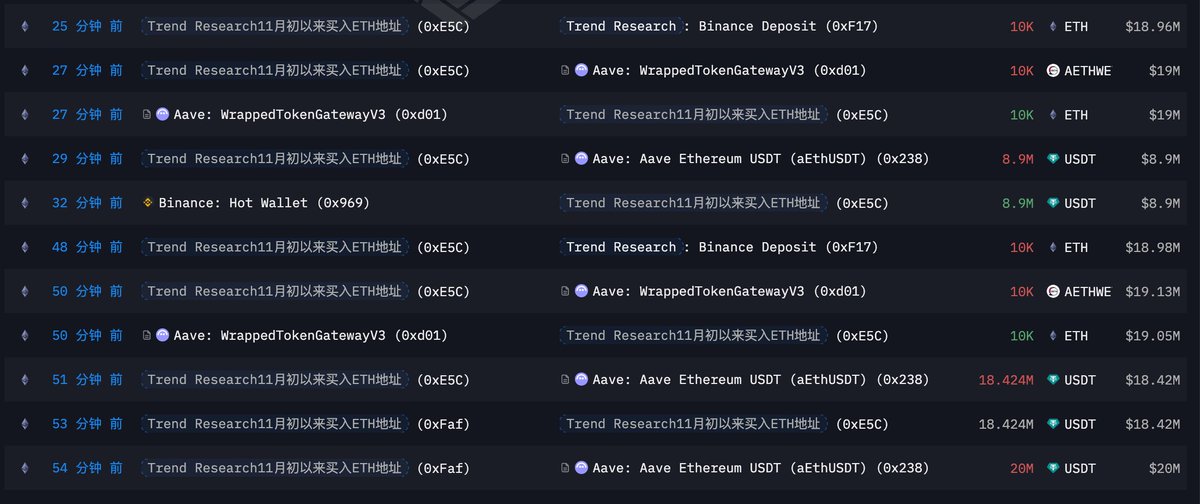Click the Aave ghost icon in the 51 分钟前 row
1200x504 pixels.
pyautogui.click(x=581, y=380)
